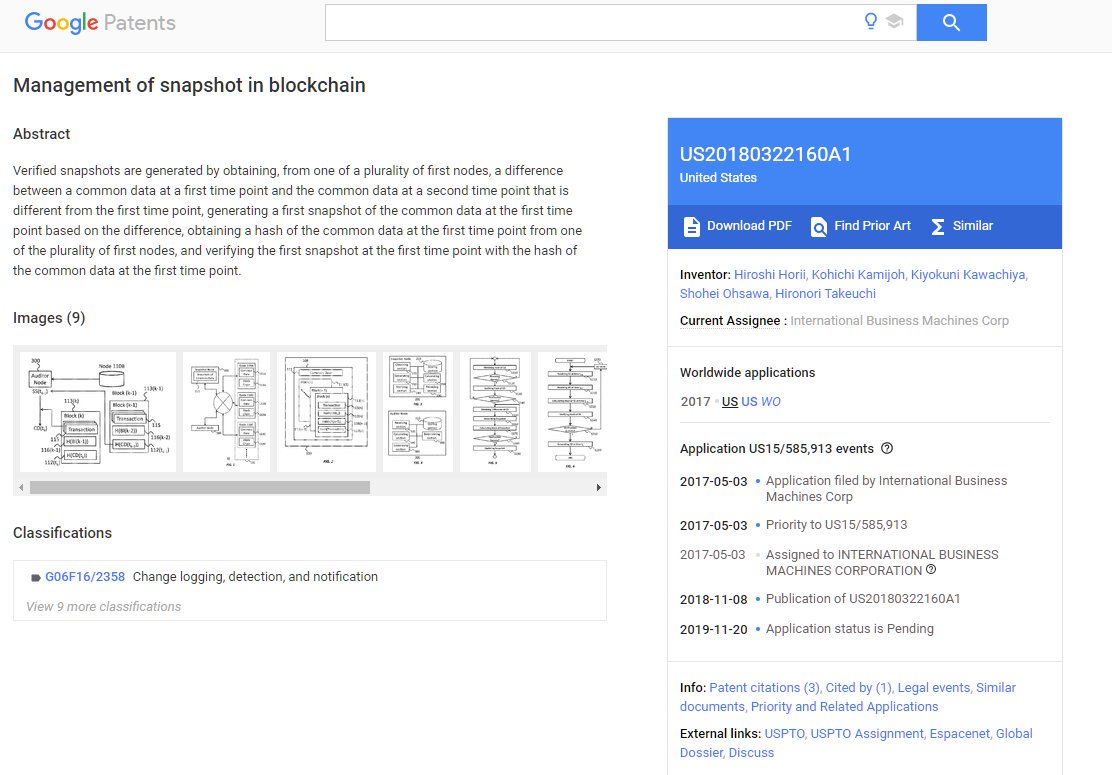Image resolution: width=1112 pixels, height=775 pixels.
Task: Open inventor Kohichi Kamijoh link
Action: point(858,274)
